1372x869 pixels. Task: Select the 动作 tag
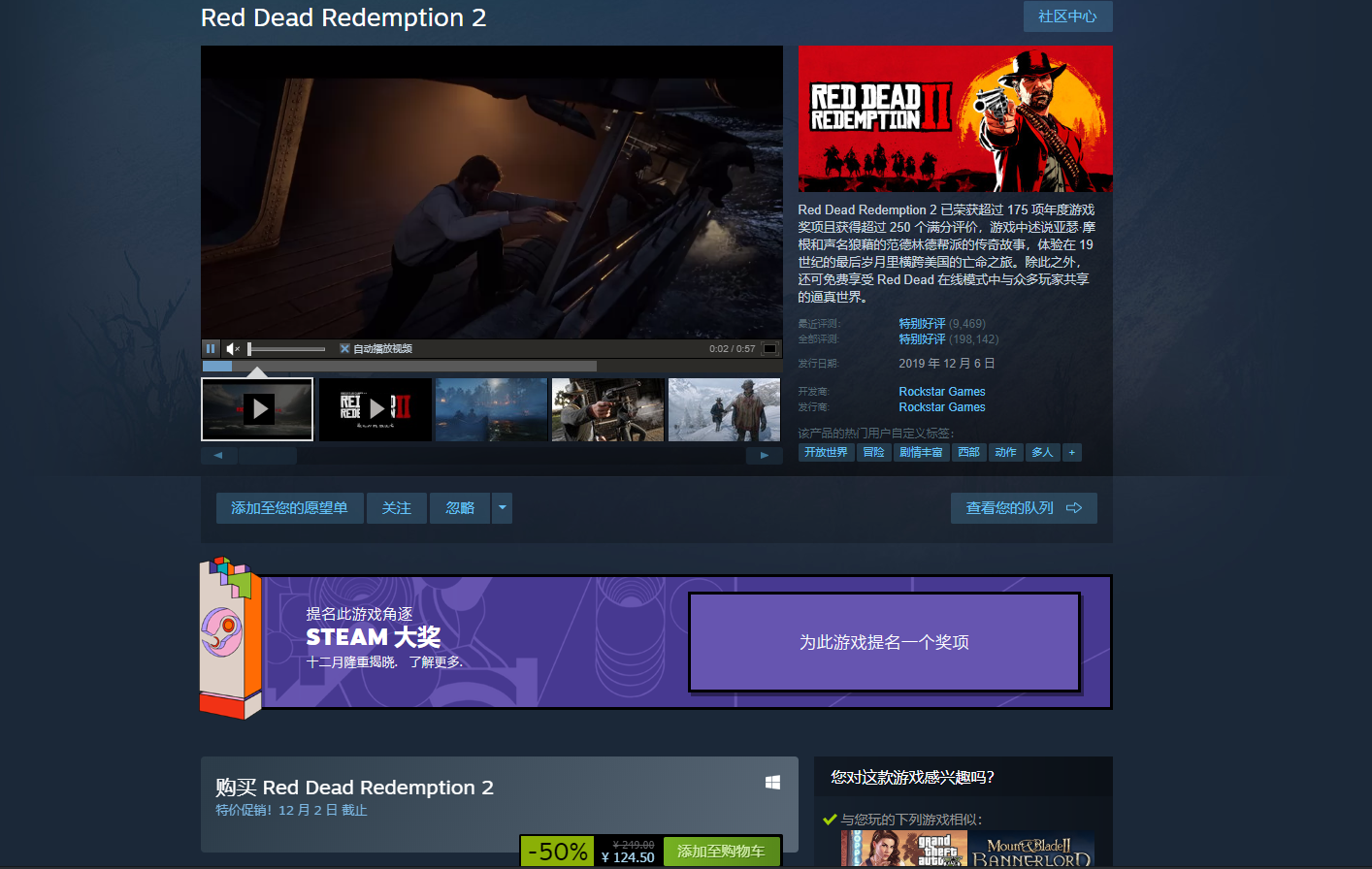tap(1005, 452)
